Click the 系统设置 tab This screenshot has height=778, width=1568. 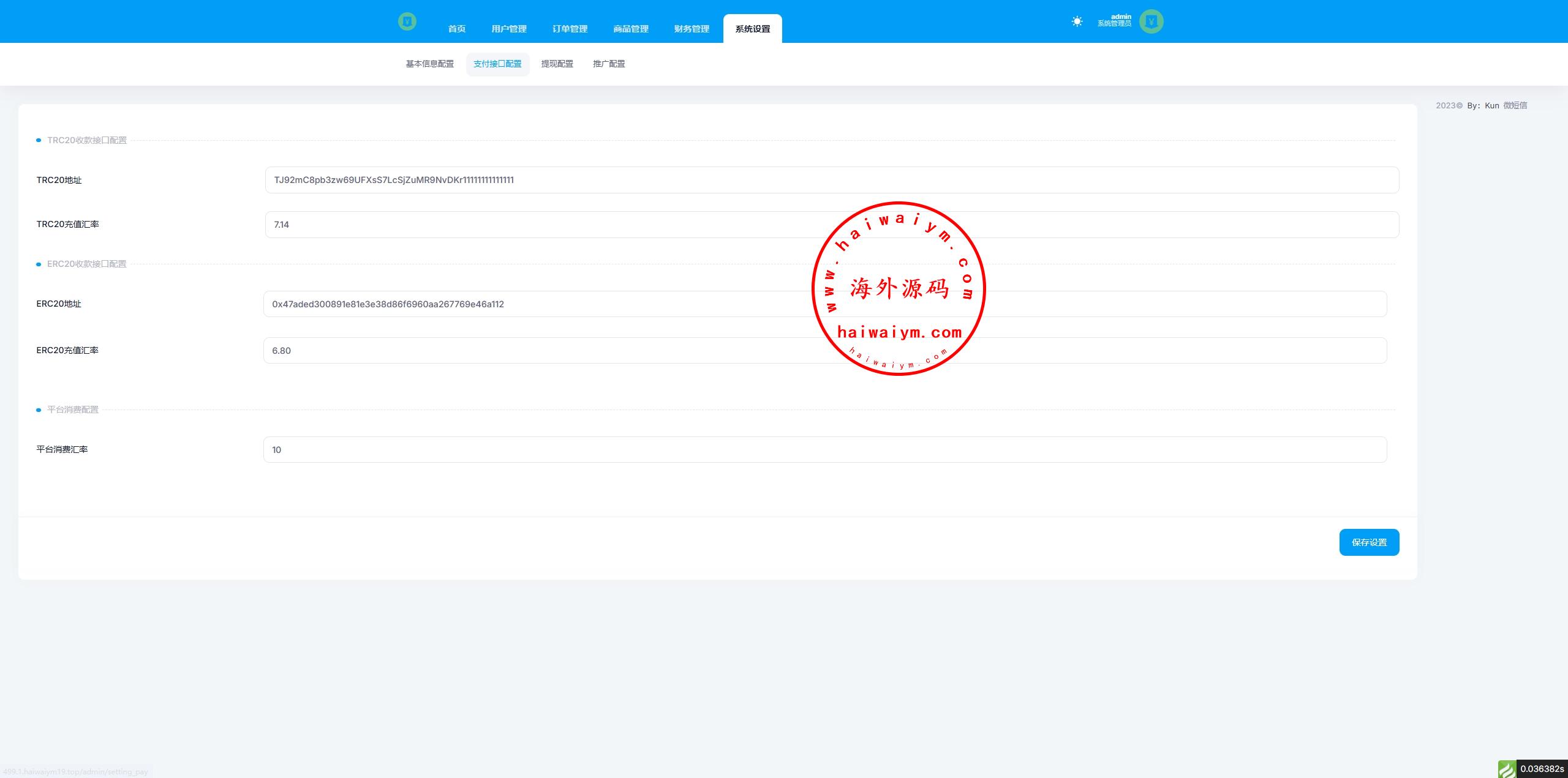click(752, 29)
